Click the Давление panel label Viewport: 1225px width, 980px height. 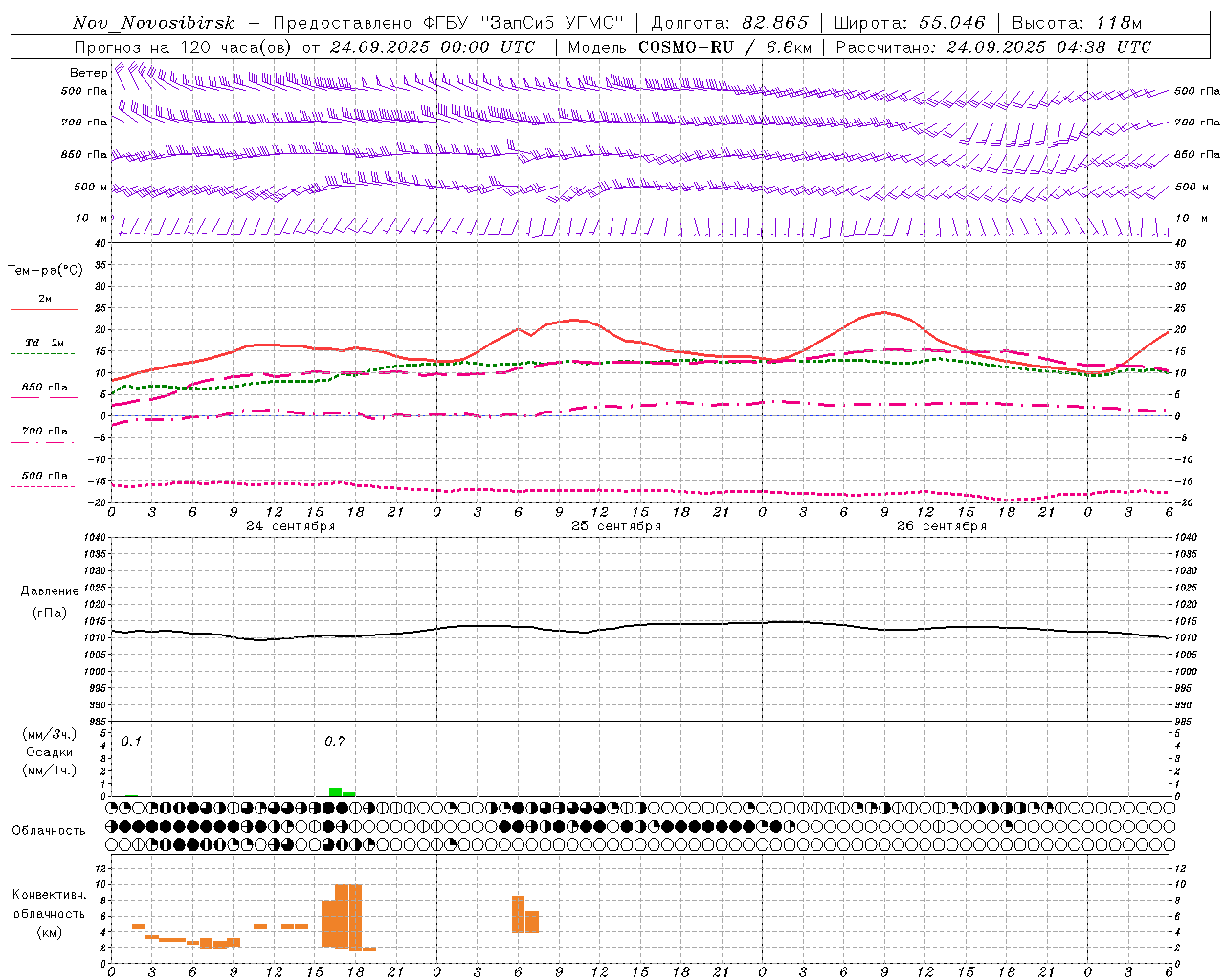point(50,591)
